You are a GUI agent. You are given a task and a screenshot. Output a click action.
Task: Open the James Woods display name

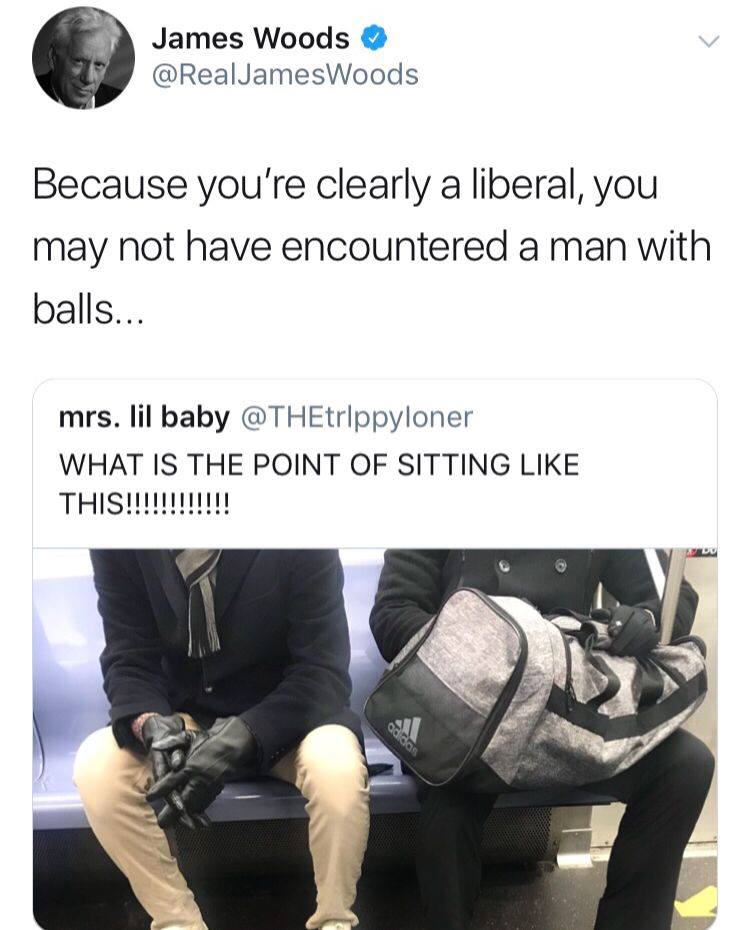251,39
